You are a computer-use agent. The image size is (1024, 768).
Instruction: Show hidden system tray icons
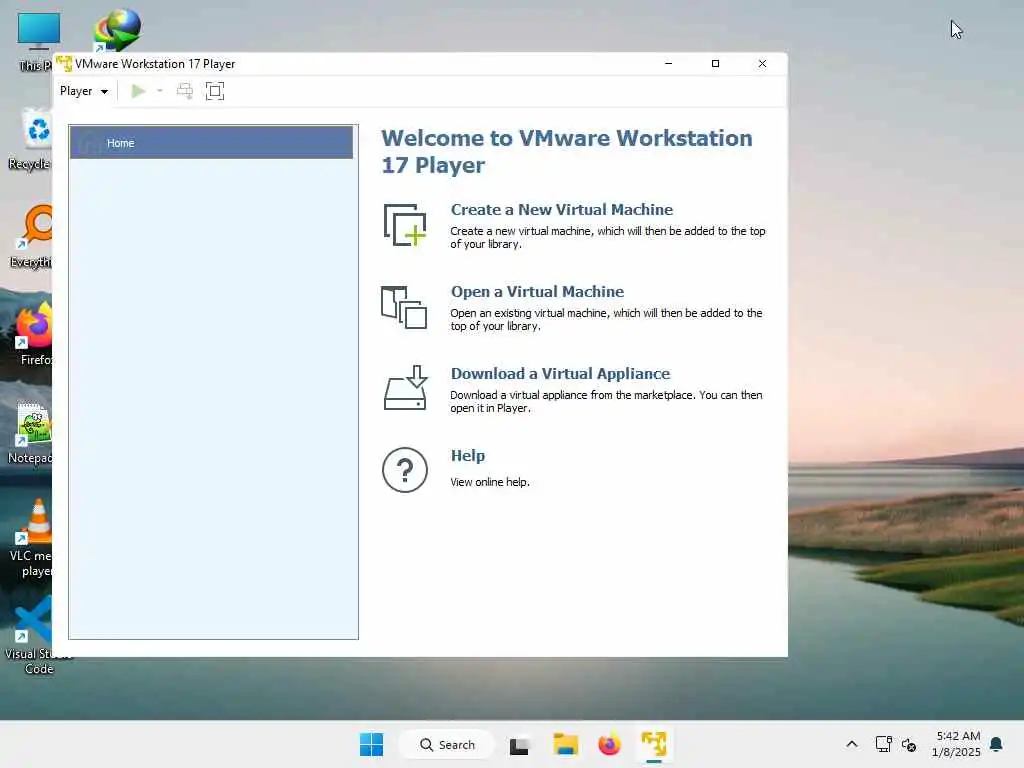[852, 744]
